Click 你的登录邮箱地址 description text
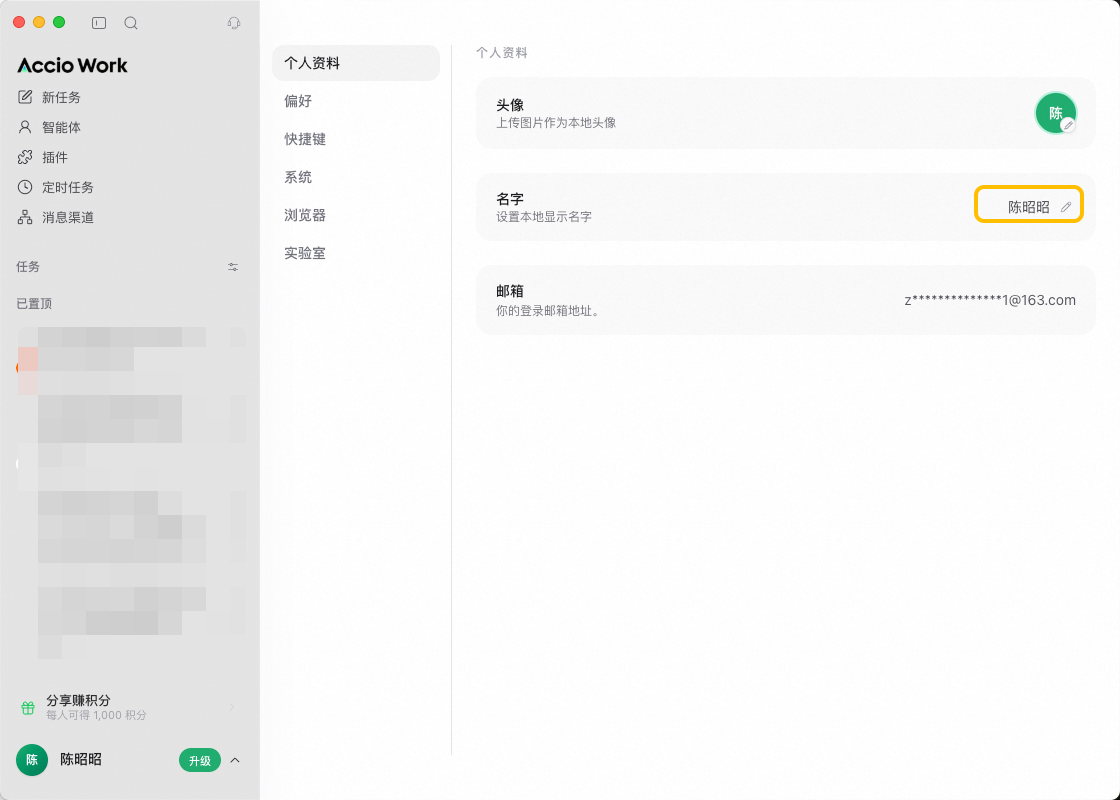This screenshot has width=1120, height=800. tap(548, 311)
